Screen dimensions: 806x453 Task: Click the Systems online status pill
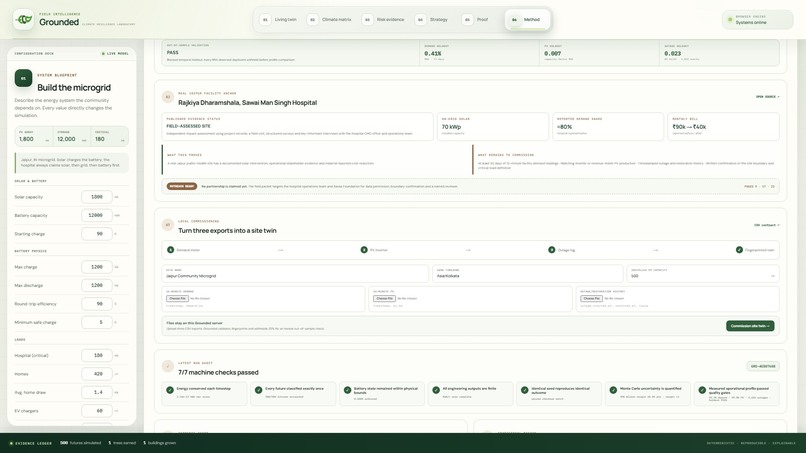point(757,20)
